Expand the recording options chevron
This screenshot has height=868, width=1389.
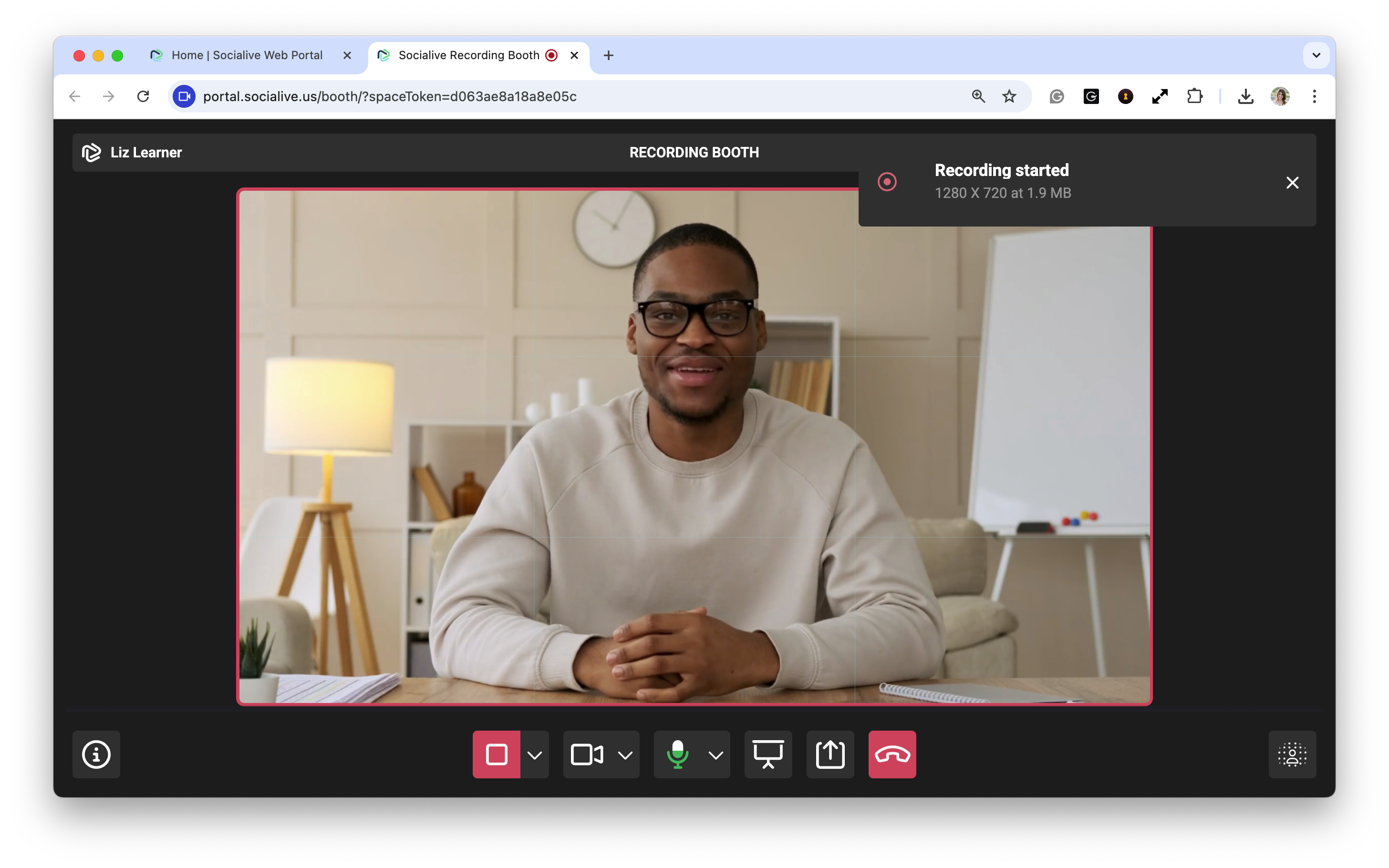point(534,754)
